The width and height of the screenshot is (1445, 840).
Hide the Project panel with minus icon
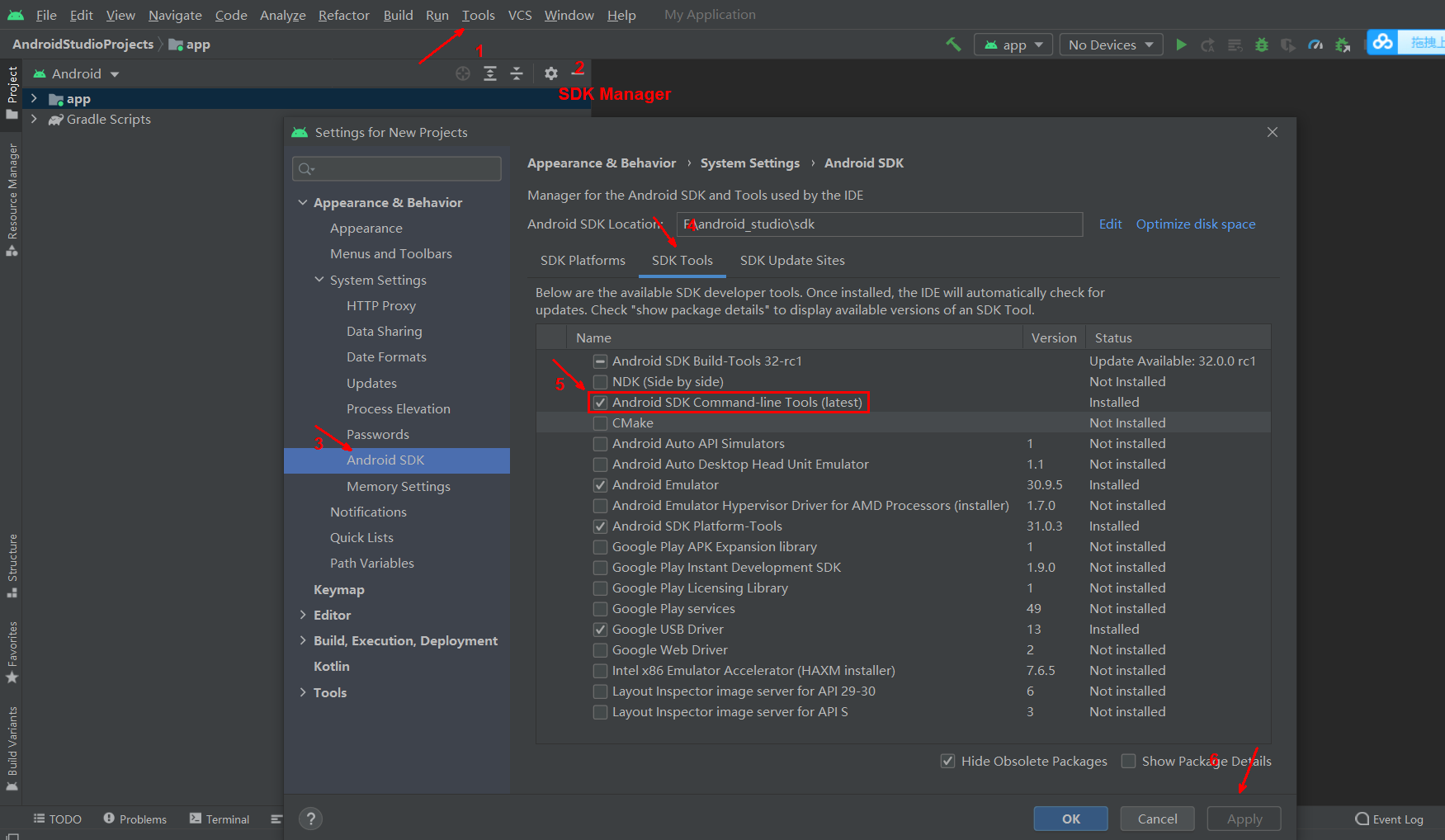point(578,73)
